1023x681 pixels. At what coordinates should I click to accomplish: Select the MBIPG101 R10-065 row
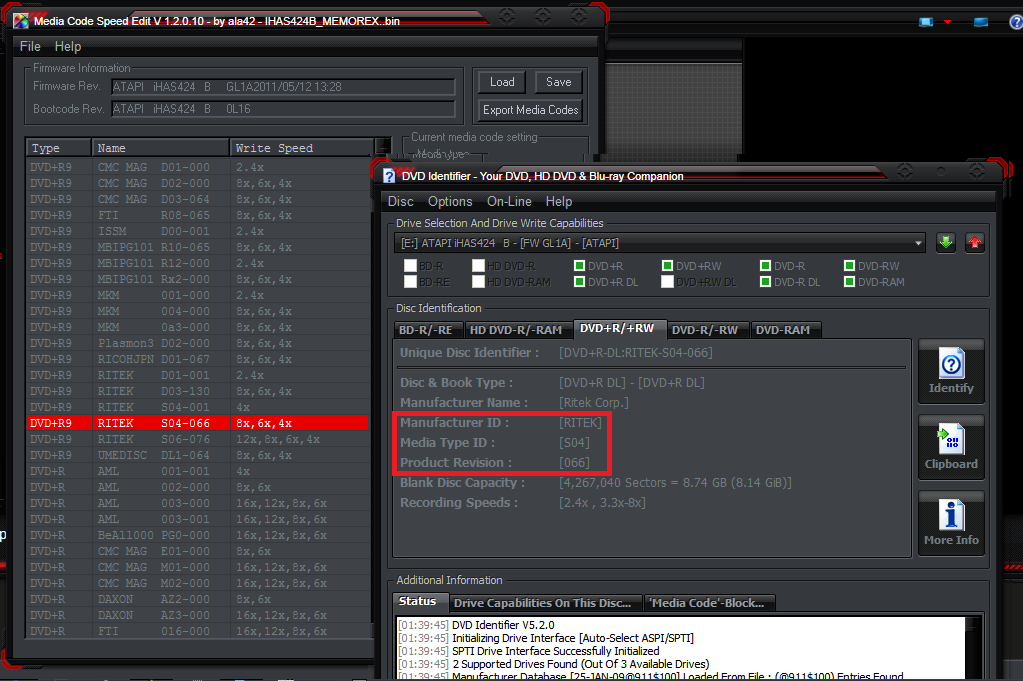(198, 247)
